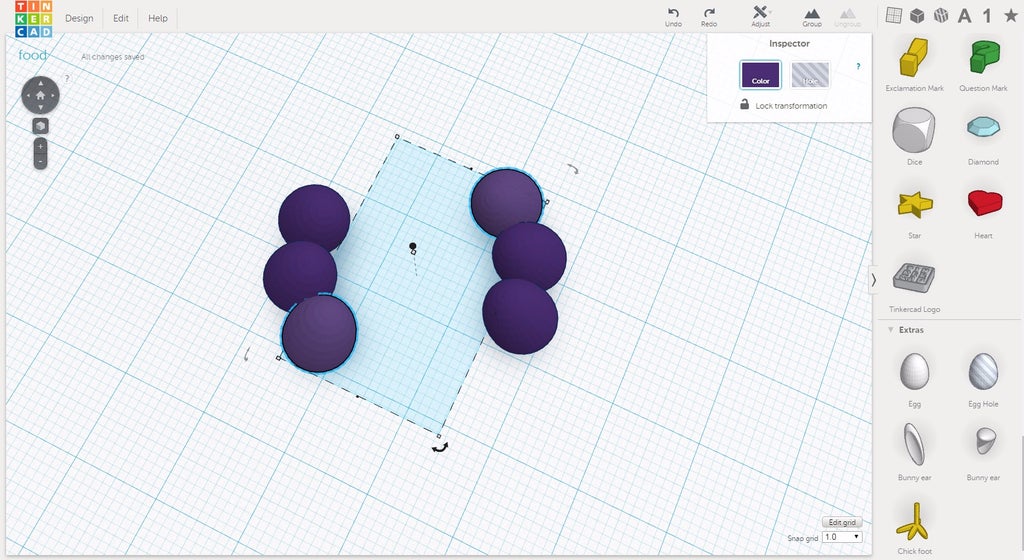Click the rotation arrow near the top-right sphere
The height and width of the screenshot is (560, 1024).
point(573,169)
